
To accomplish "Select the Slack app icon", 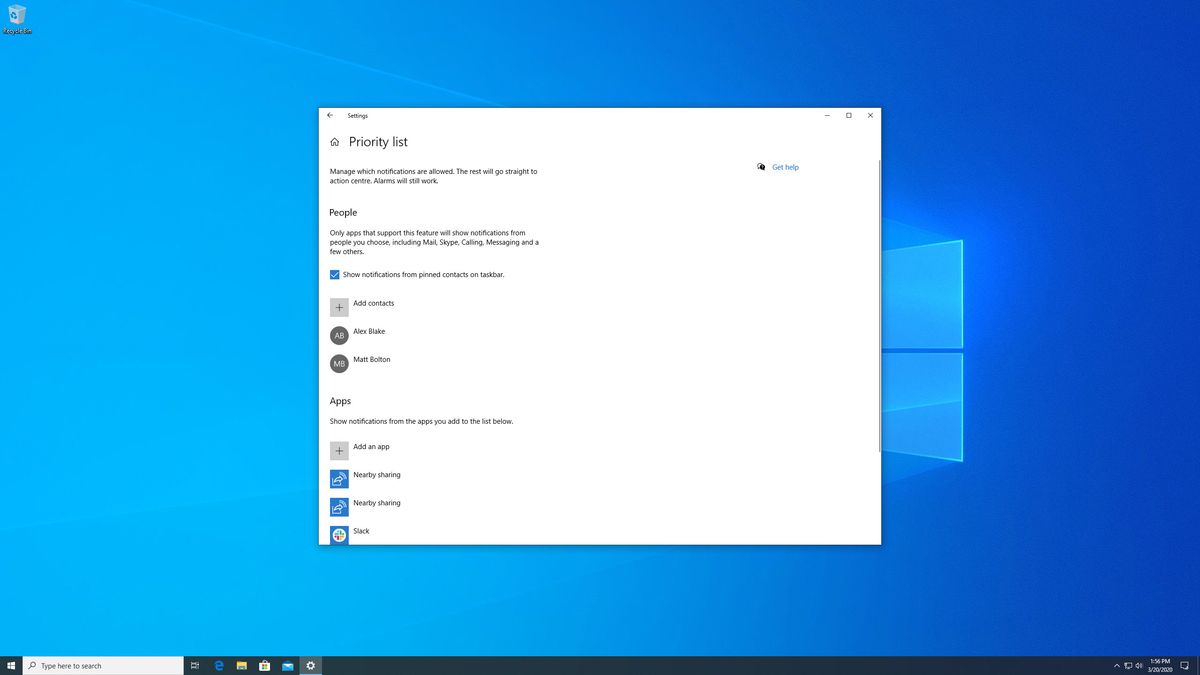I will (x=339, y=535).
